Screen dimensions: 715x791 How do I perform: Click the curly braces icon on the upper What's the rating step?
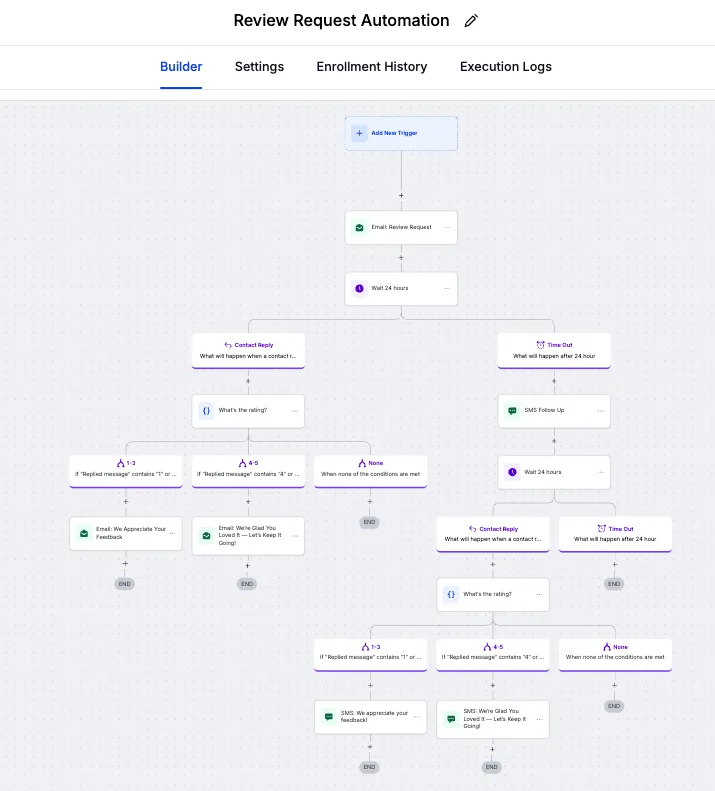206,410
